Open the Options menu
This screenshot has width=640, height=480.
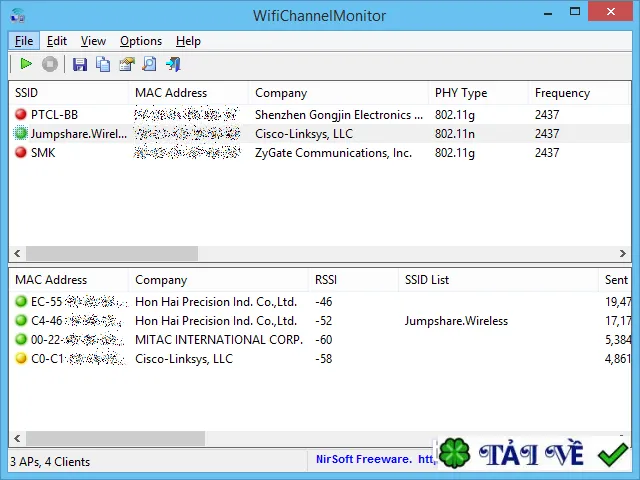click(141, 41)
